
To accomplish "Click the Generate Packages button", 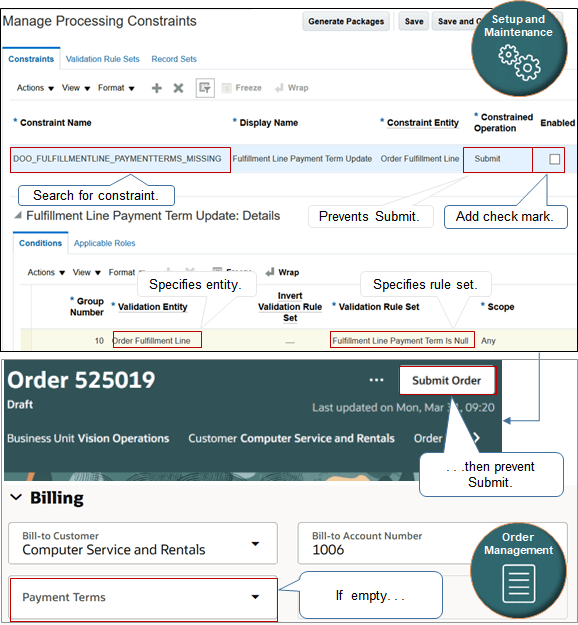I will (346, 22).
